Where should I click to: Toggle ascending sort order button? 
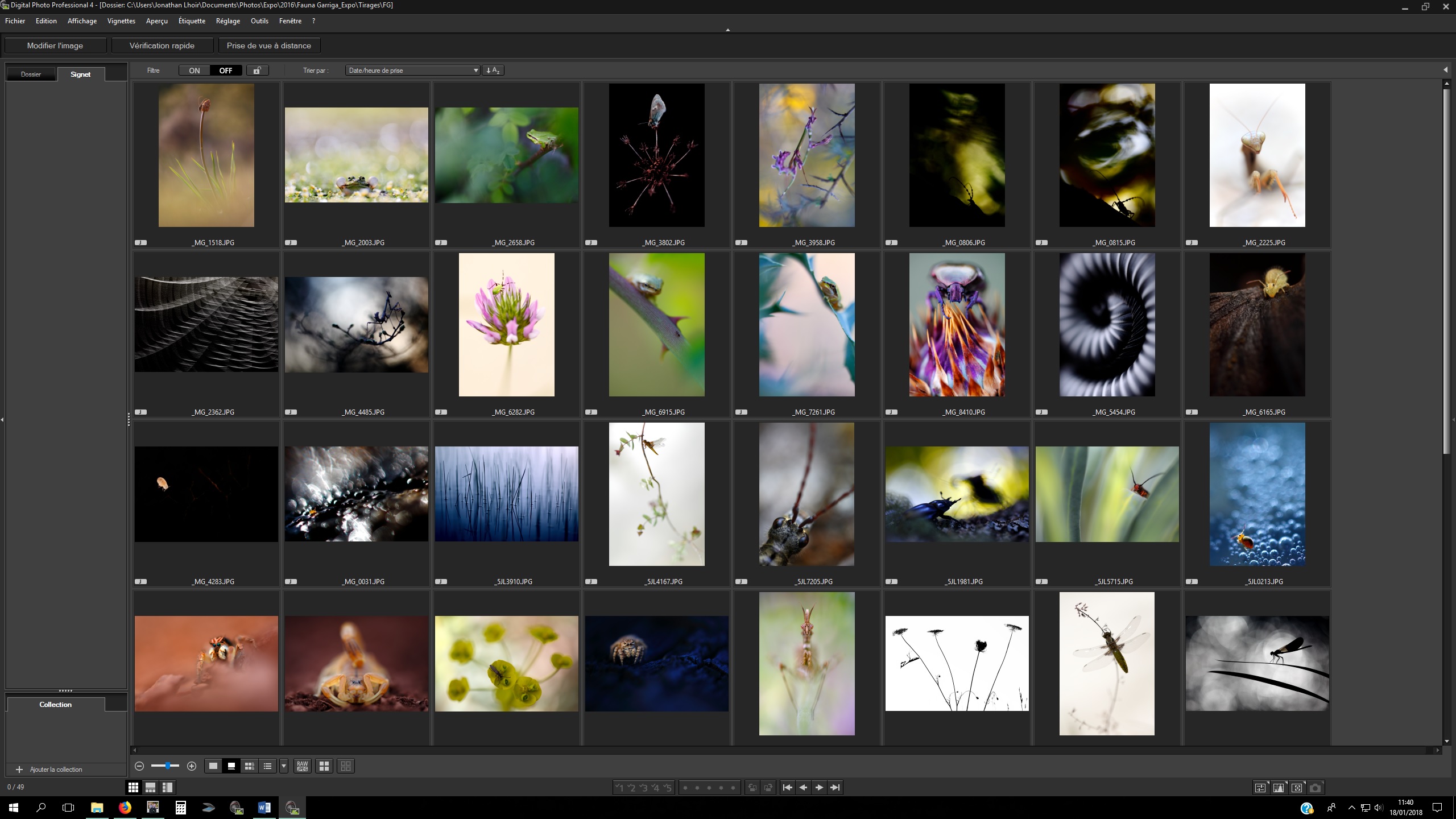493,71
